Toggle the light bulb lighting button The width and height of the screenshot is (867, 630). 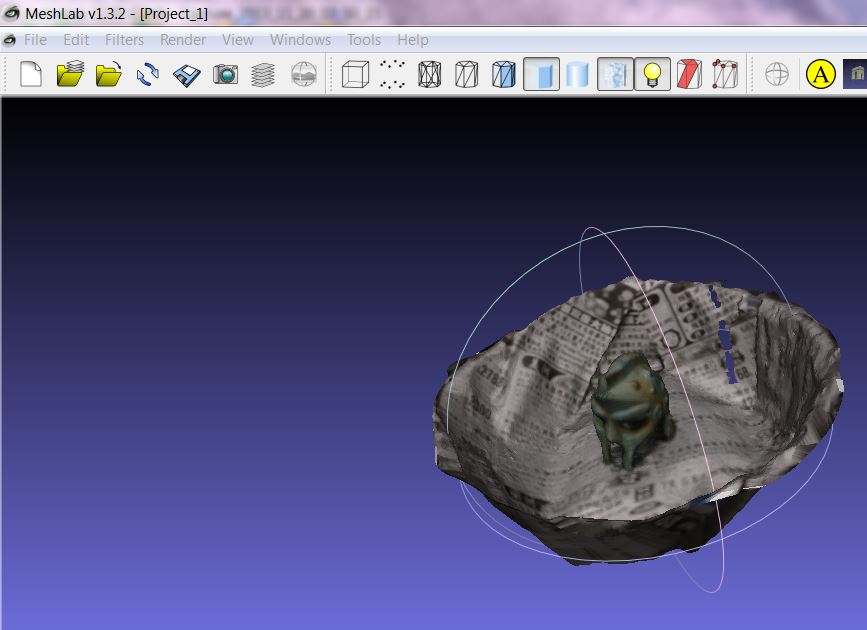pos(652,74)
